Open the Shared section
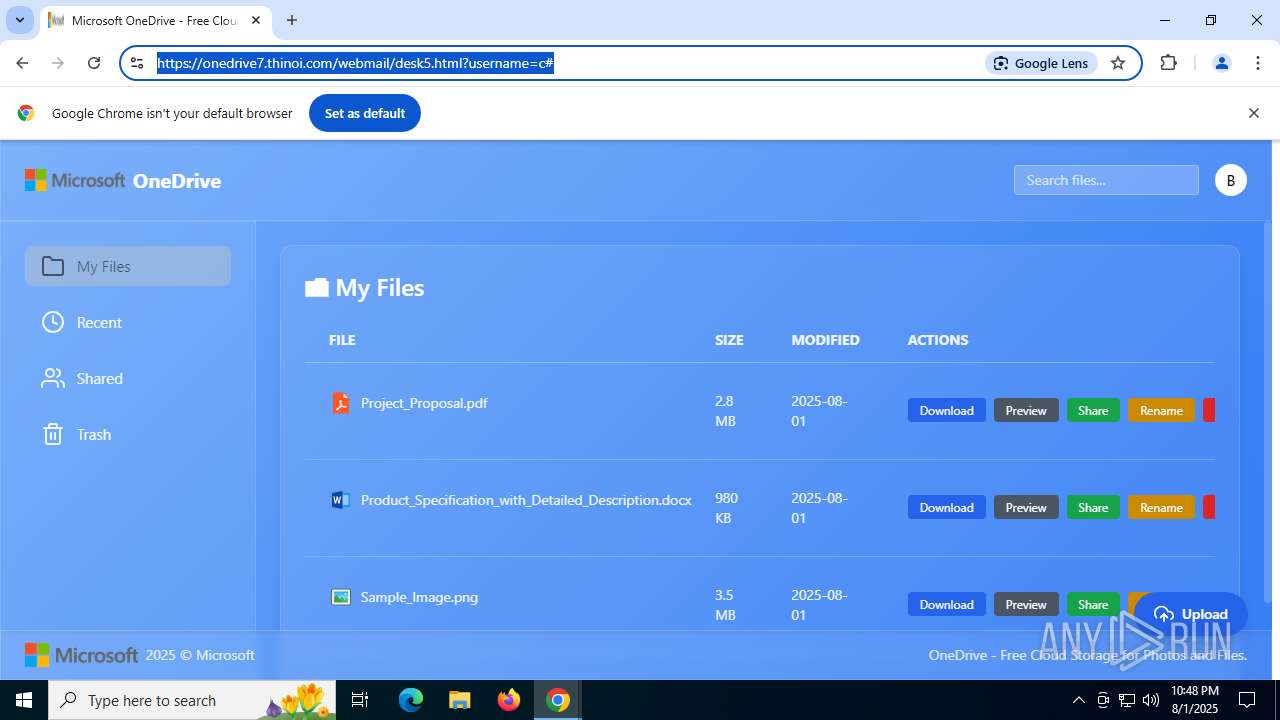The image size is (1280, 720). [x=128, y=378]
